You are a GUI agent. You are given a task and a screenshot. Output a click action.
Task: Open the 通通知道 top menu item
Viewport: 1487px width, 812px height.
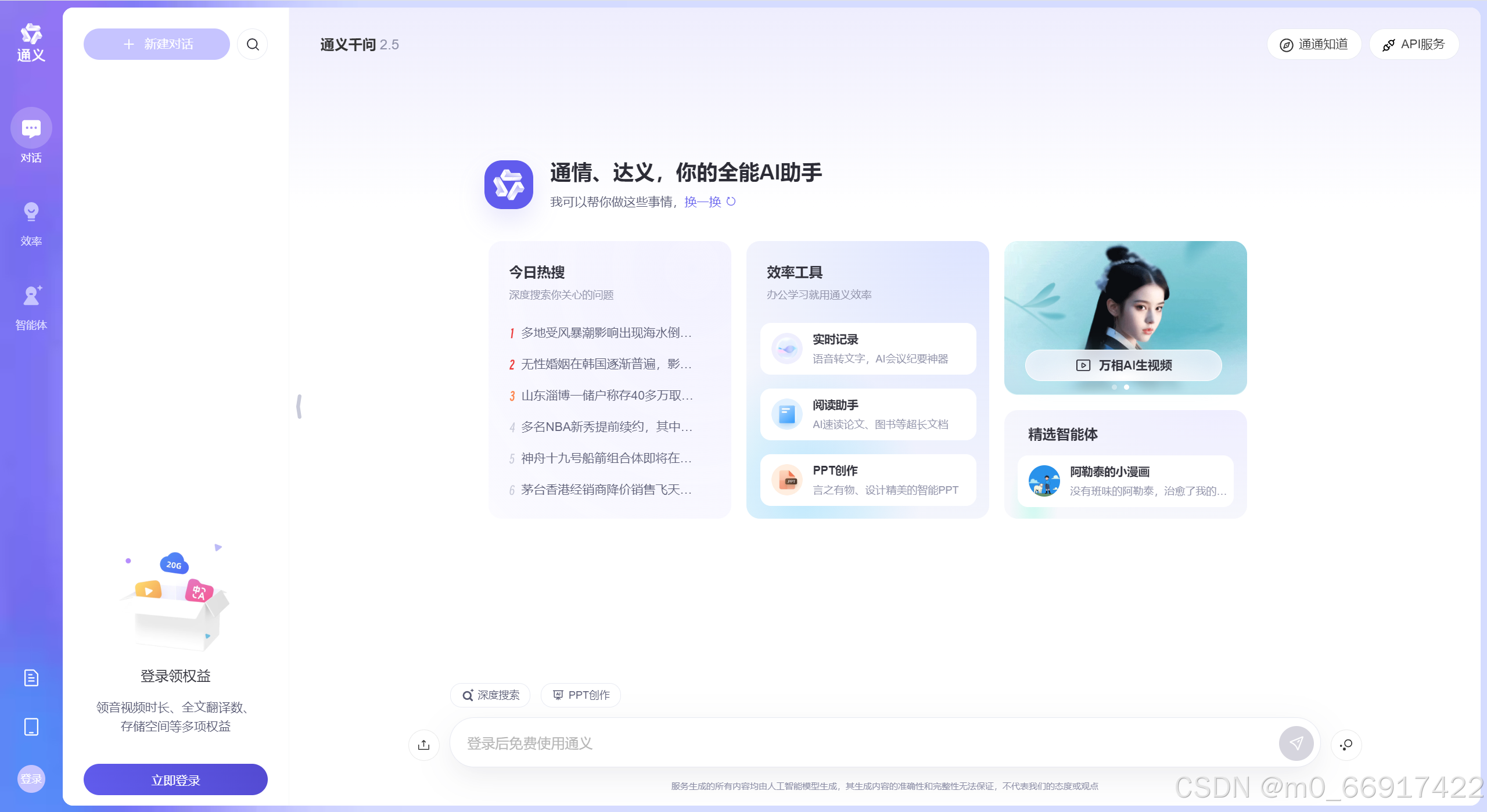[x=1314, y=44]
